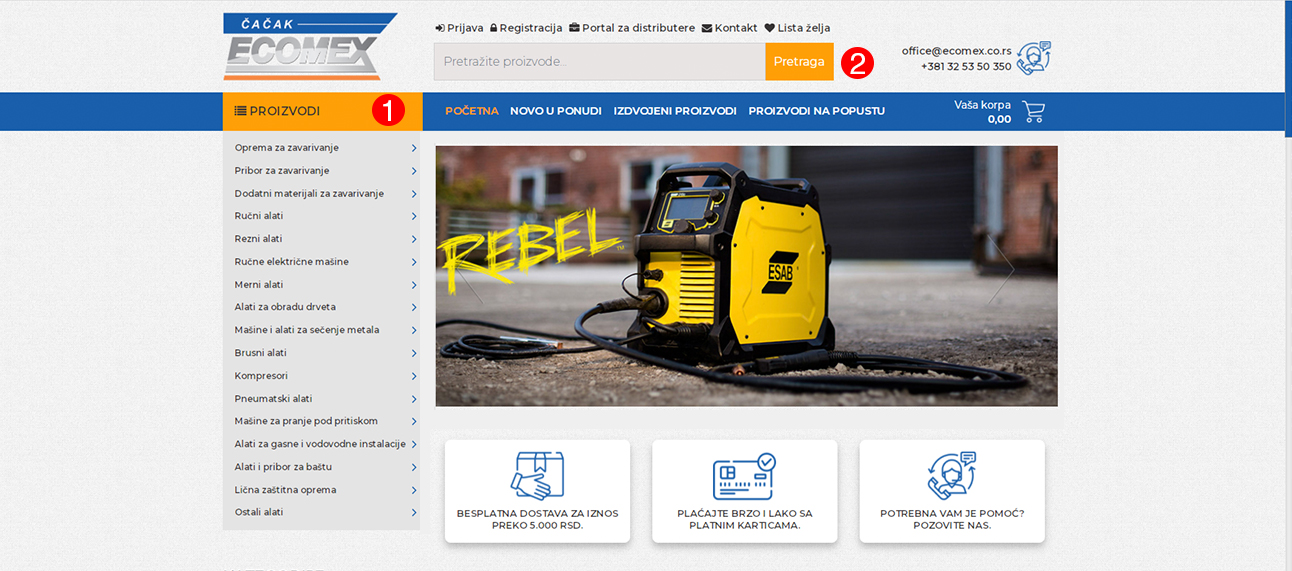
Task: Click office@ecomex.co.rs email address
Action: [956, 51]
